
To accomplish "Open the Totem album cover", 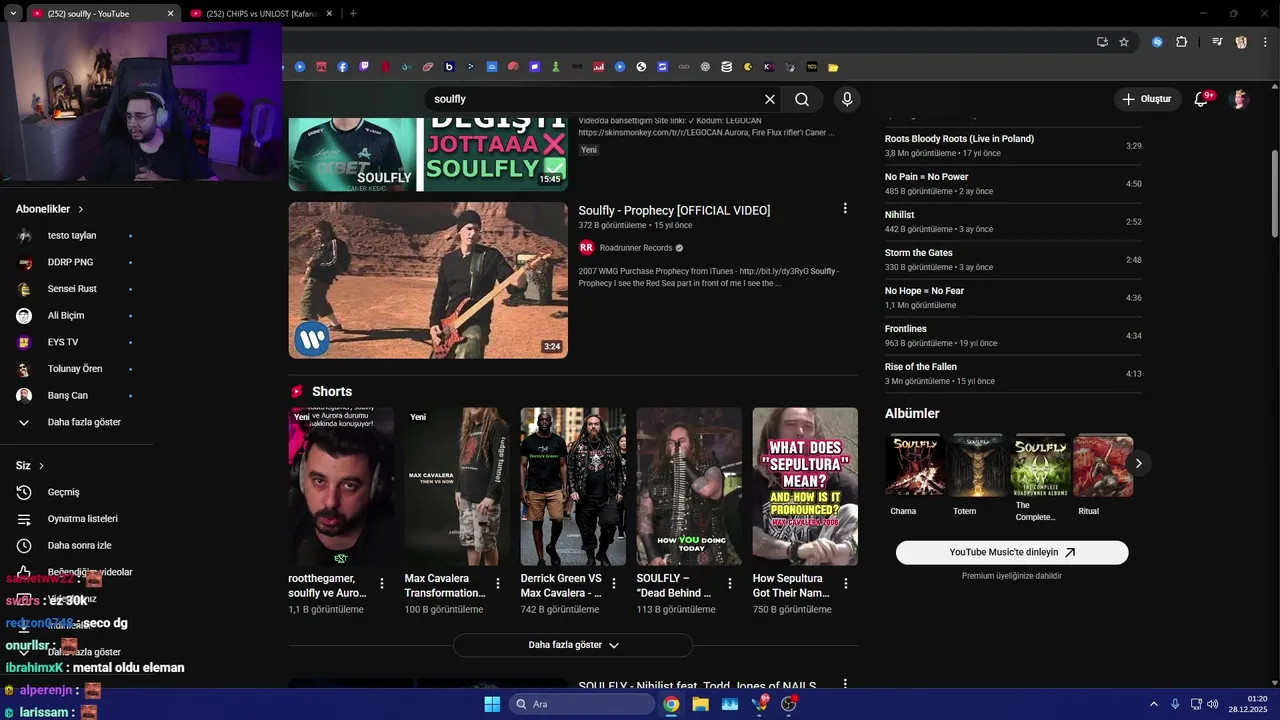I will [978, 465].
